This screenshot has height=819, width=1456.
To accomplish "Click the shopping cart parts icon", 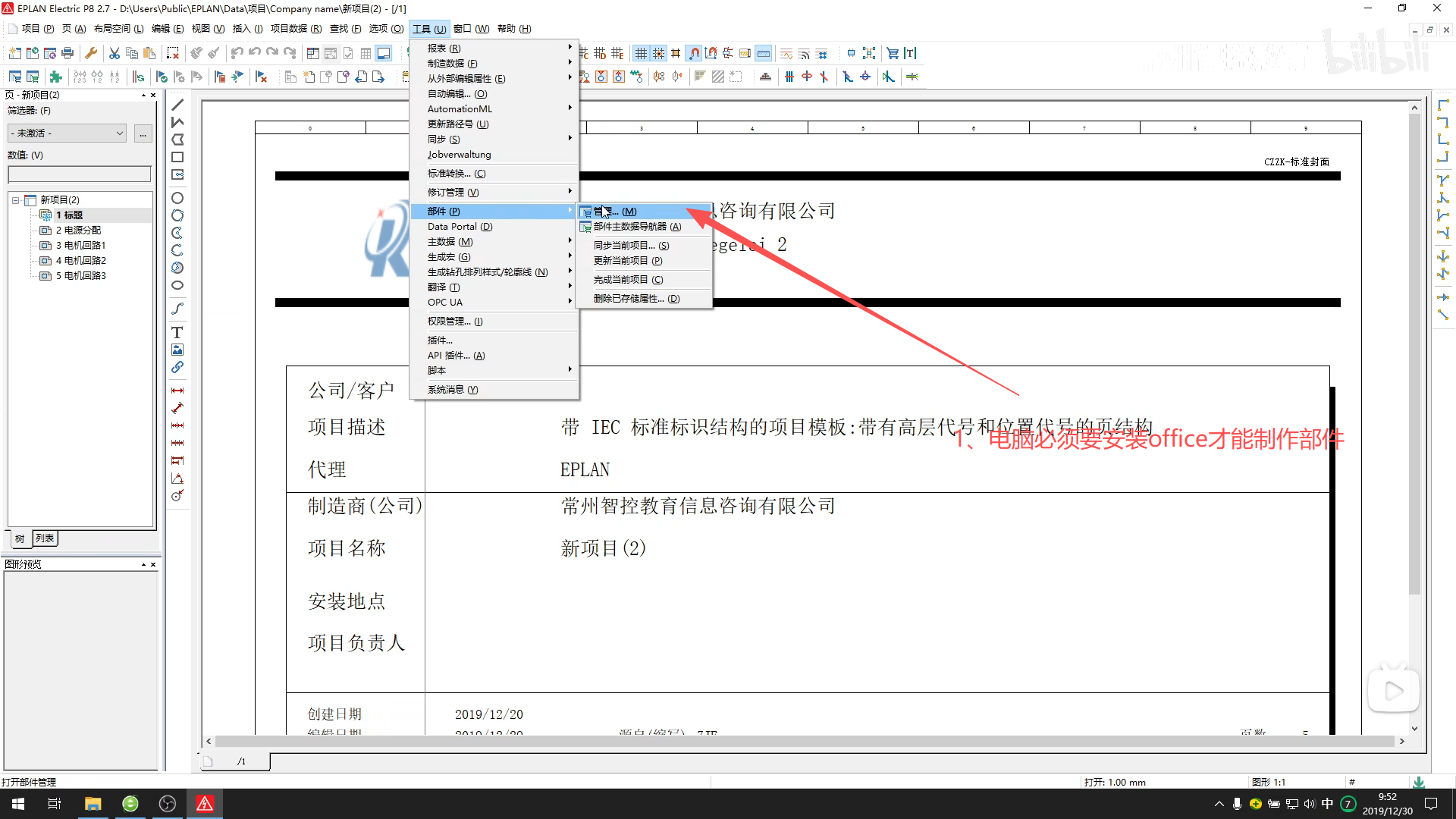I will pyautogui.click(x=893, y=53).
